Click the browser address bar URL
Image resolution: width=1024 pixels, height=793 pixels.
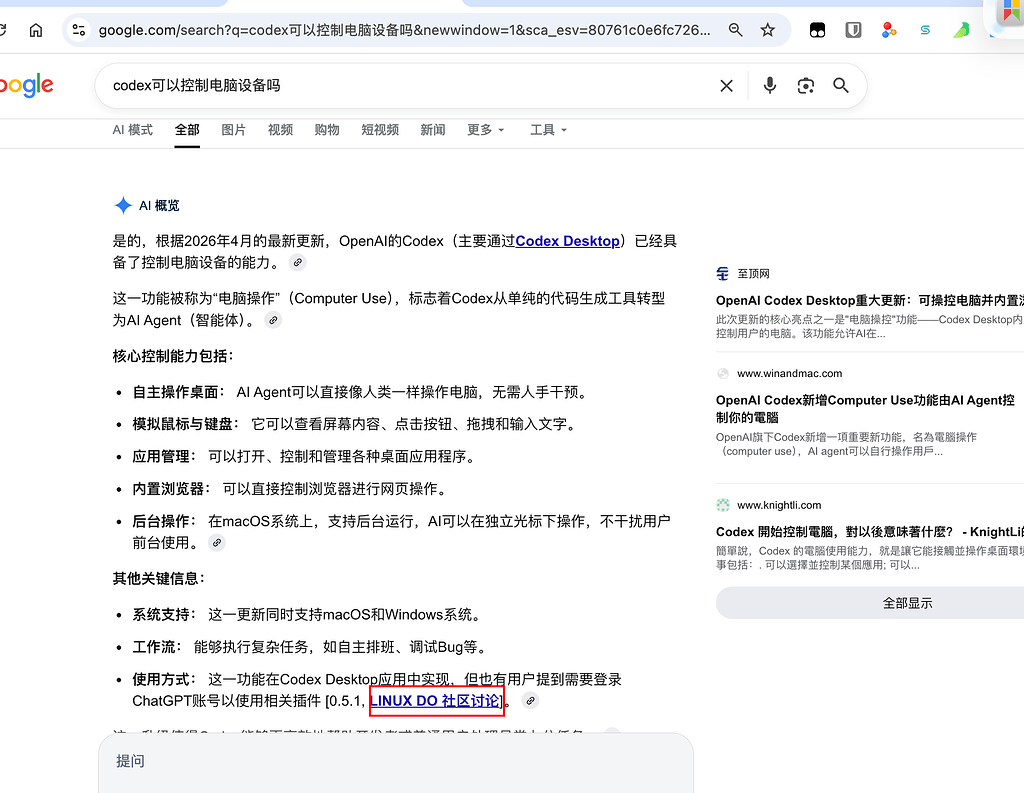click(x=404, y=30)
